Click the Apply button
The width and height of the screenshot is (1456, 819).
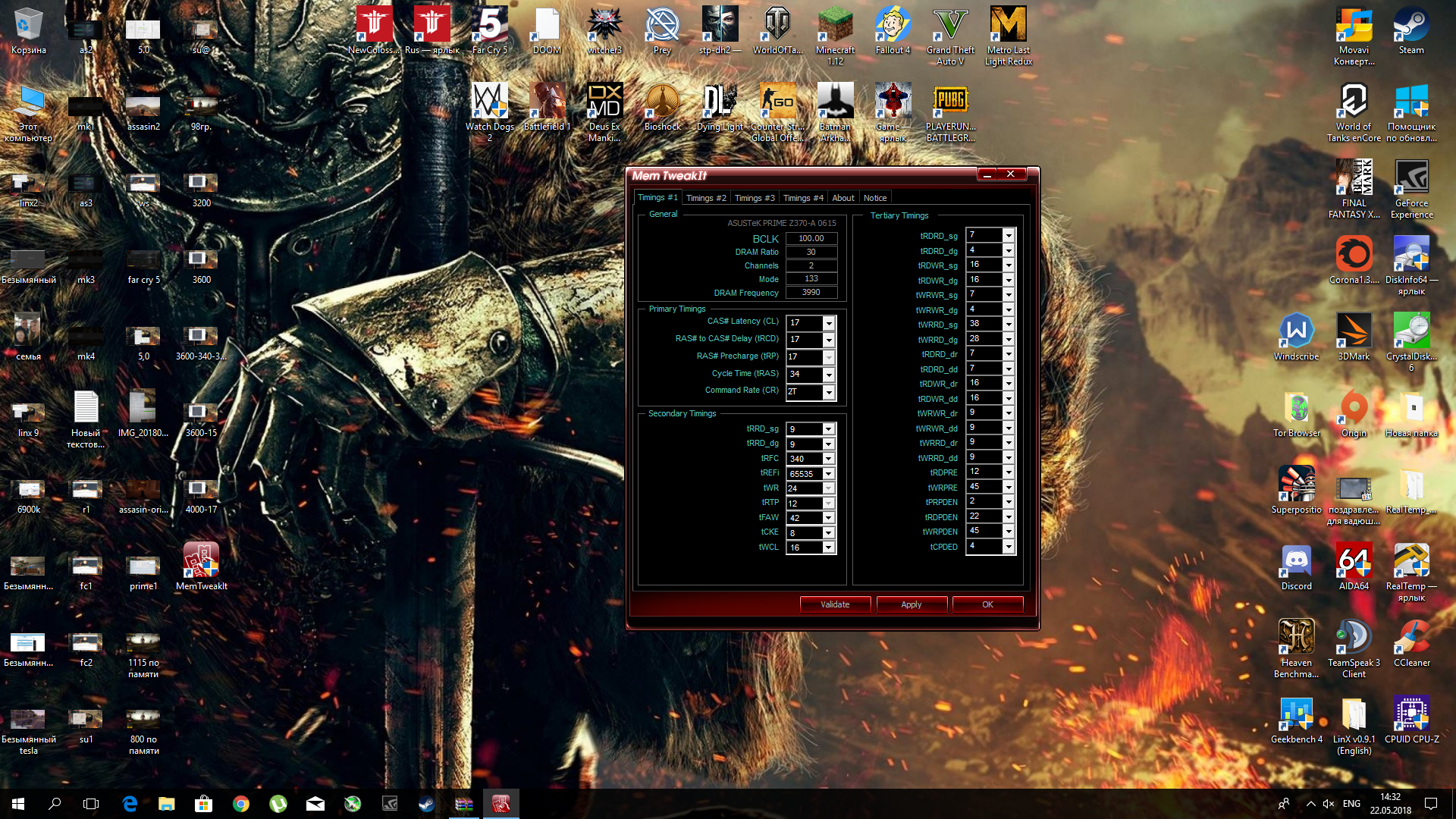point(911,604)
